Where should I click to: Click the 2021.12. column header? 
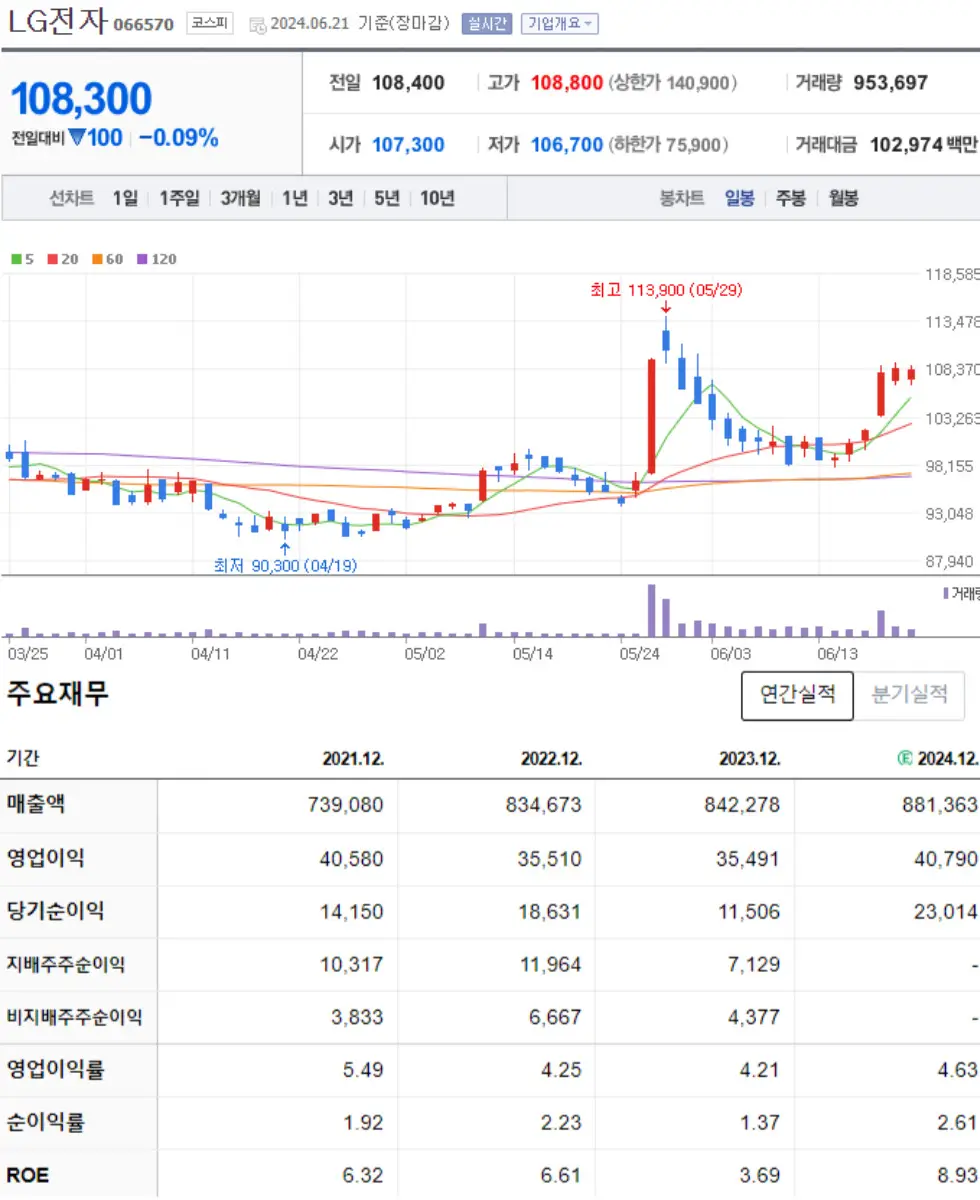[x=353, y=759]
